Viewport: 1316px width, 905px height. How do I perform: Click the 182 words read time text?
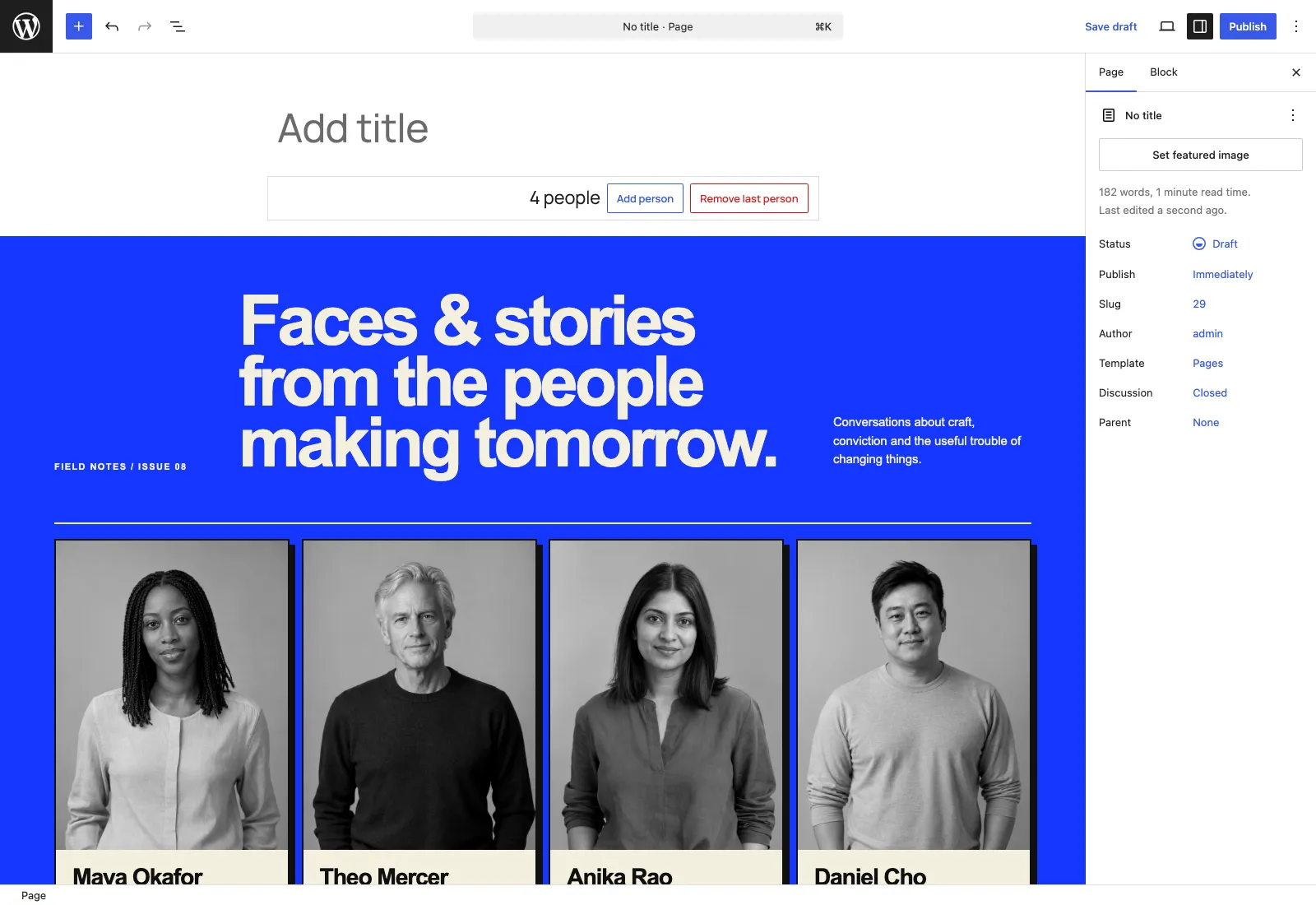point(1175,192)
